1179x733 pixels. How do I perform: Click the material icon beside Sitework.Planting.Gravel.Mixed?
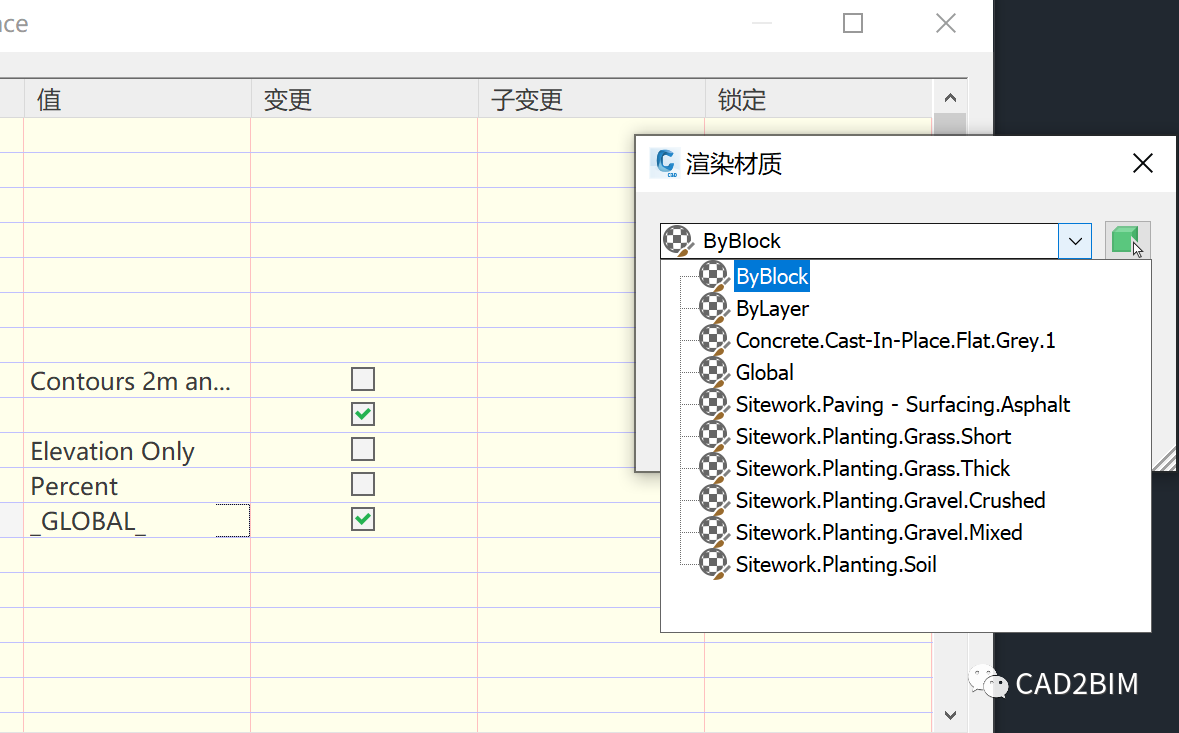click(714, 532)
